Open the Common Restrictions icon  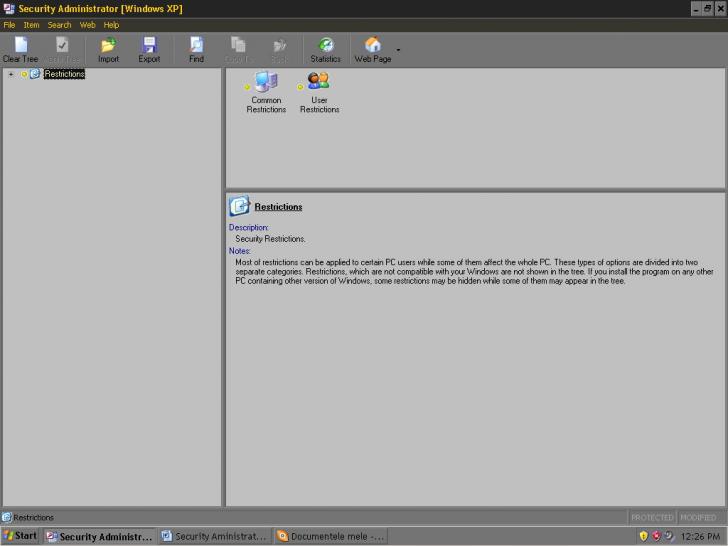click(x=266, y=92)
